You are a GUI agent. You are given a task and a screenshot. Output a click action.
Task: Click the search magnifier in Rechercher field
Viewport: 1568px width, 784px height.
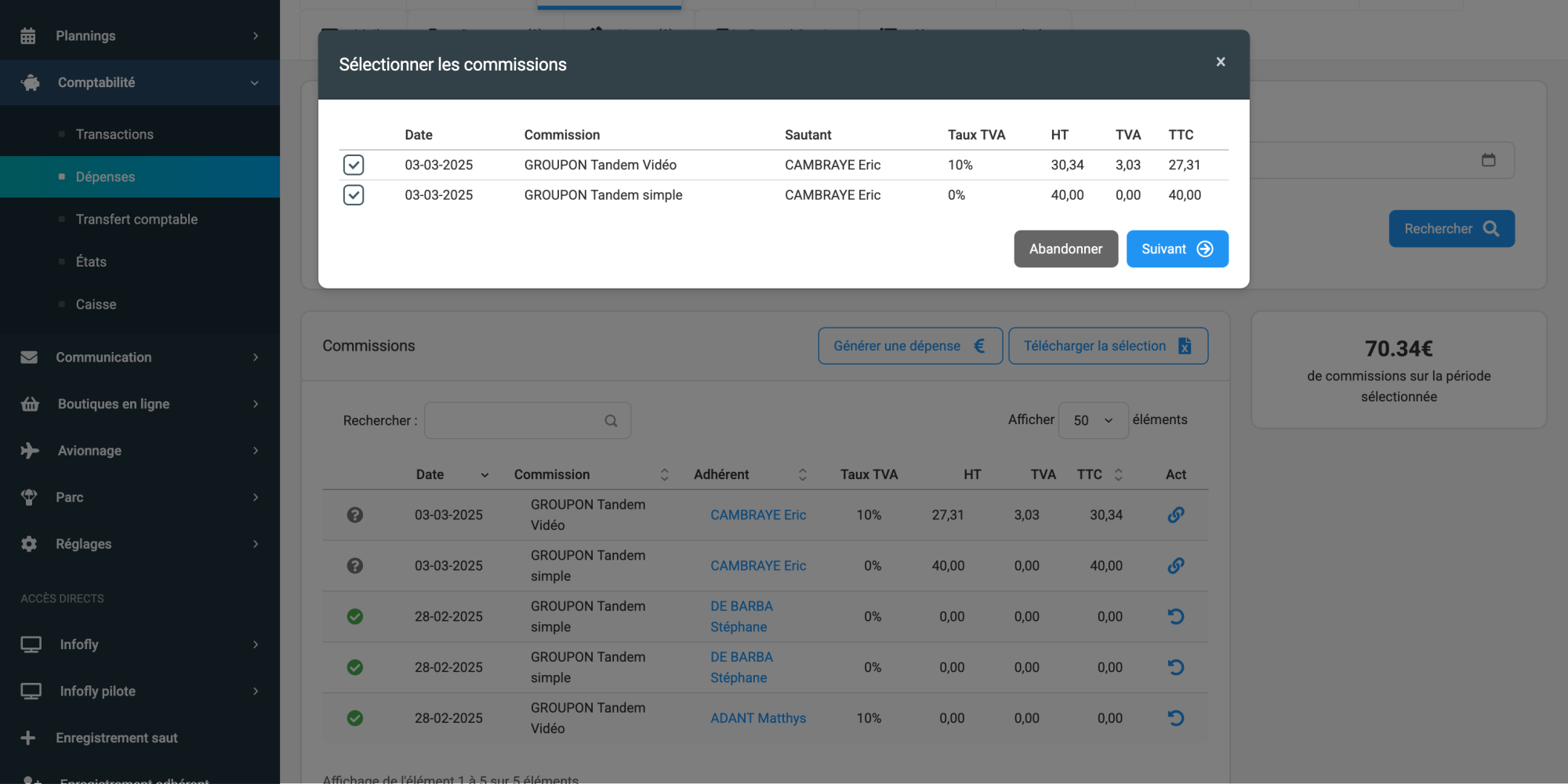[611, 421]
